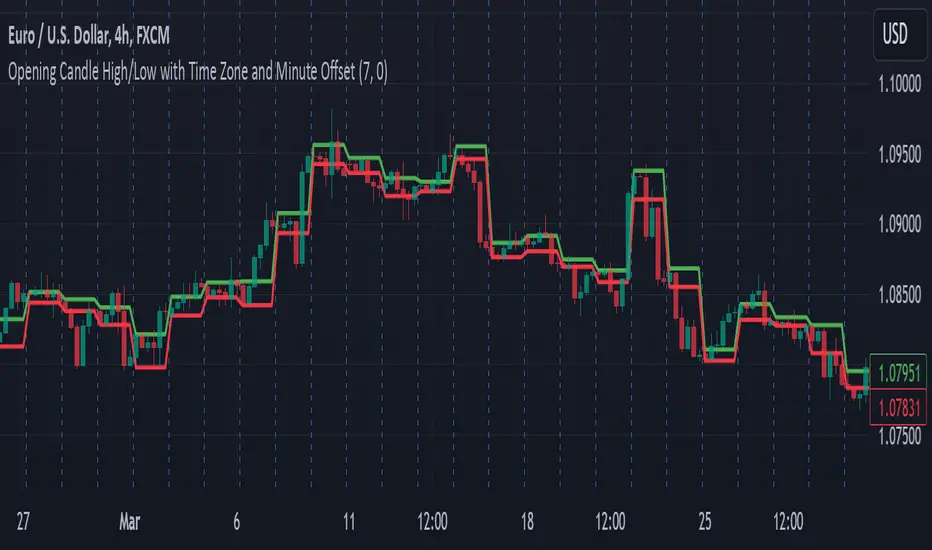Click the 18 date label on time axis
The image size is (932, 550).
pos(527,521)
